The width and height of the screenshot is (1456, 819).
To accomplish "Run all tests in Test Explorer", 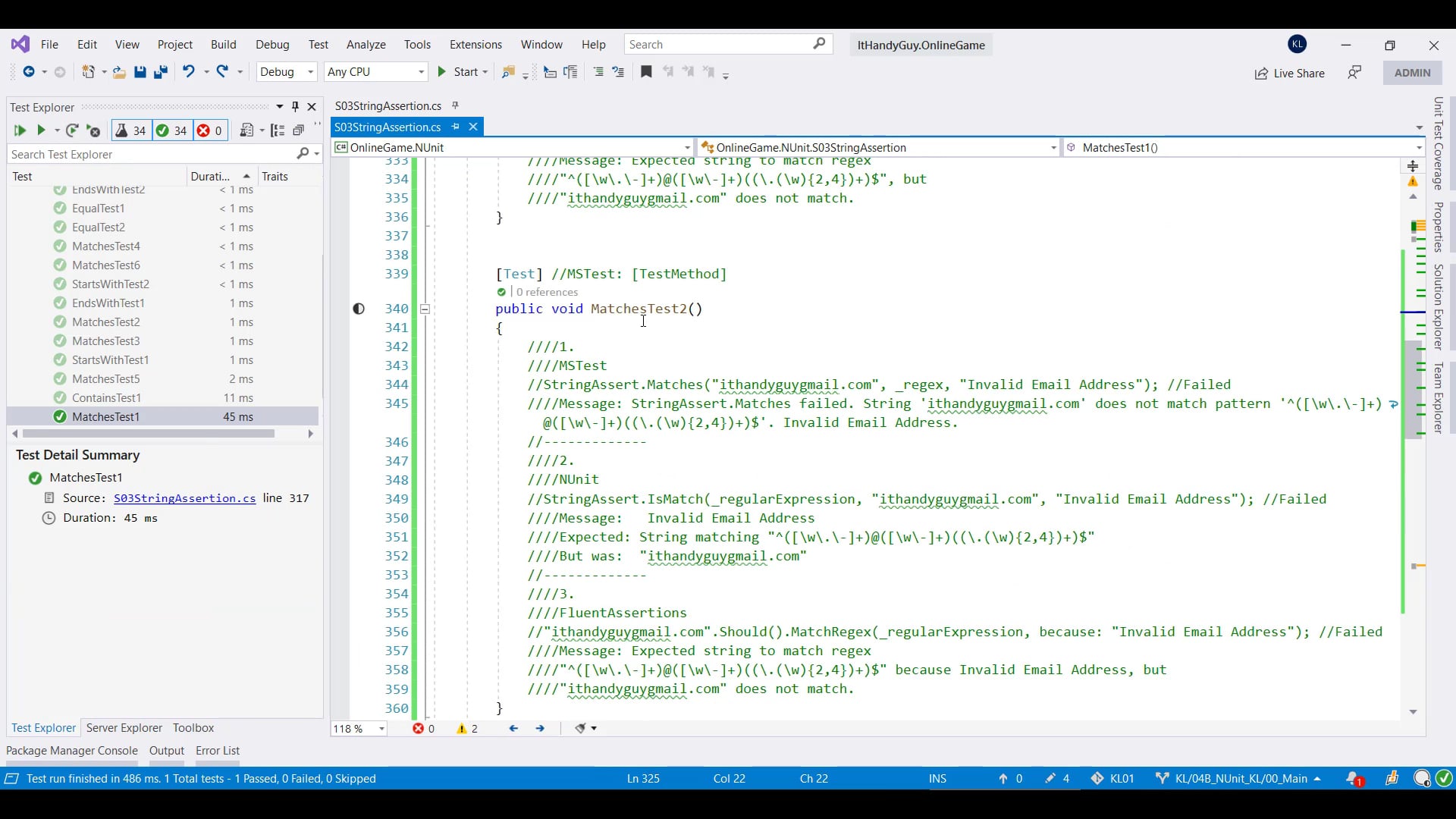I will [x=20, y=130].
